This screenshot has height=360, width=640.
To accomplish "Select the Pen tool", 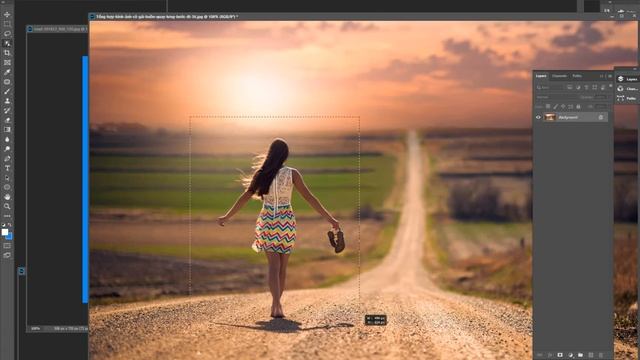I will (7, 158).
